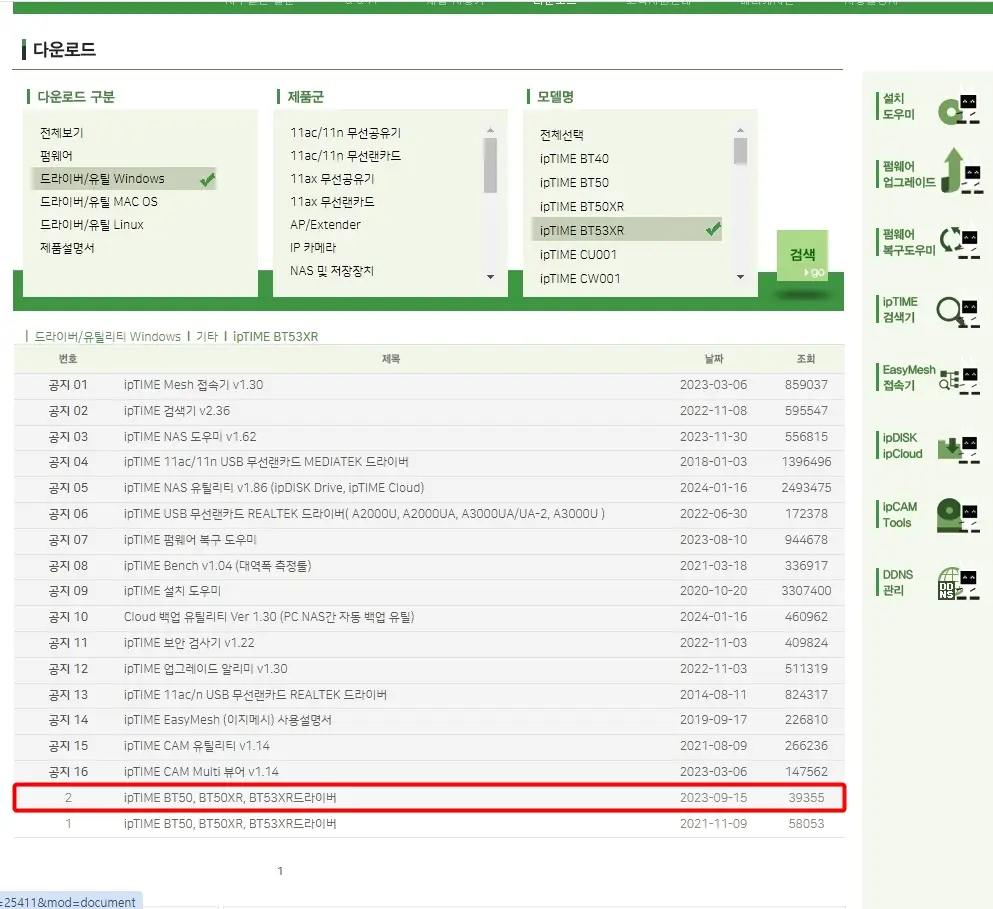Open ipTIME 보안 검사기 v1.22 post
Screen dimensions: 993x909
[x=189, y=643]
